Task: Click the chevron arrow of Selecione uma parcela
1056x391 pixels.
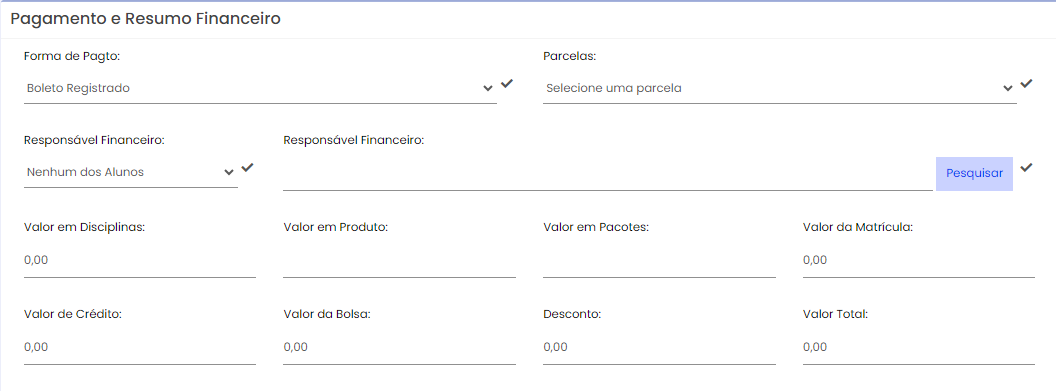Action: (1008, 89)
